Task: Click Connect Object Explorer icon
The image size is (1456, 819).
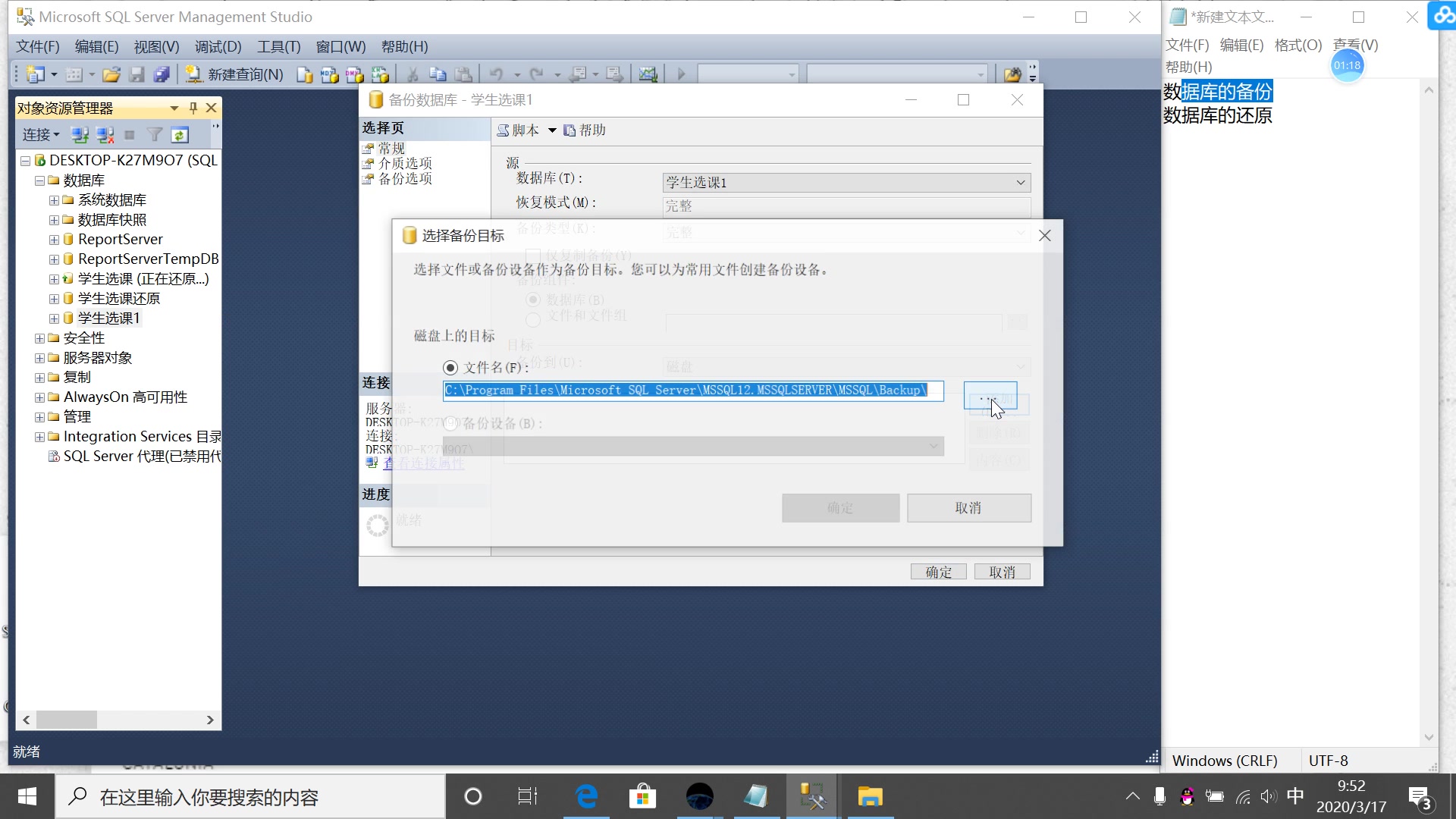Action: point(80,135)
